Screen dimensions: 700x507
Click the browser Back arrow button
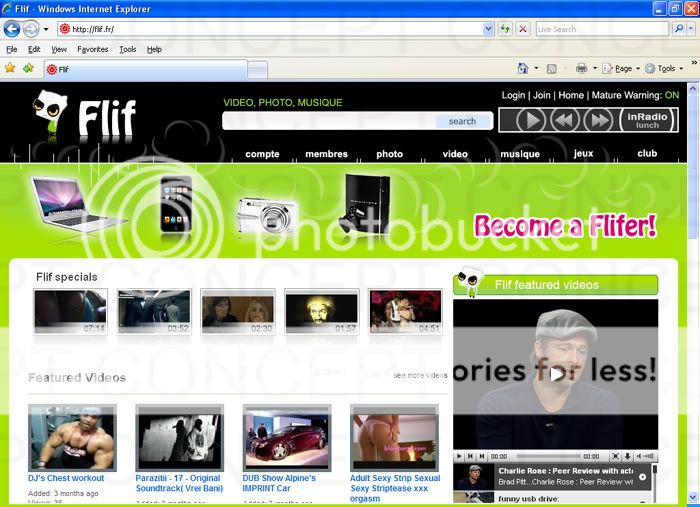(x=12, y=29)
